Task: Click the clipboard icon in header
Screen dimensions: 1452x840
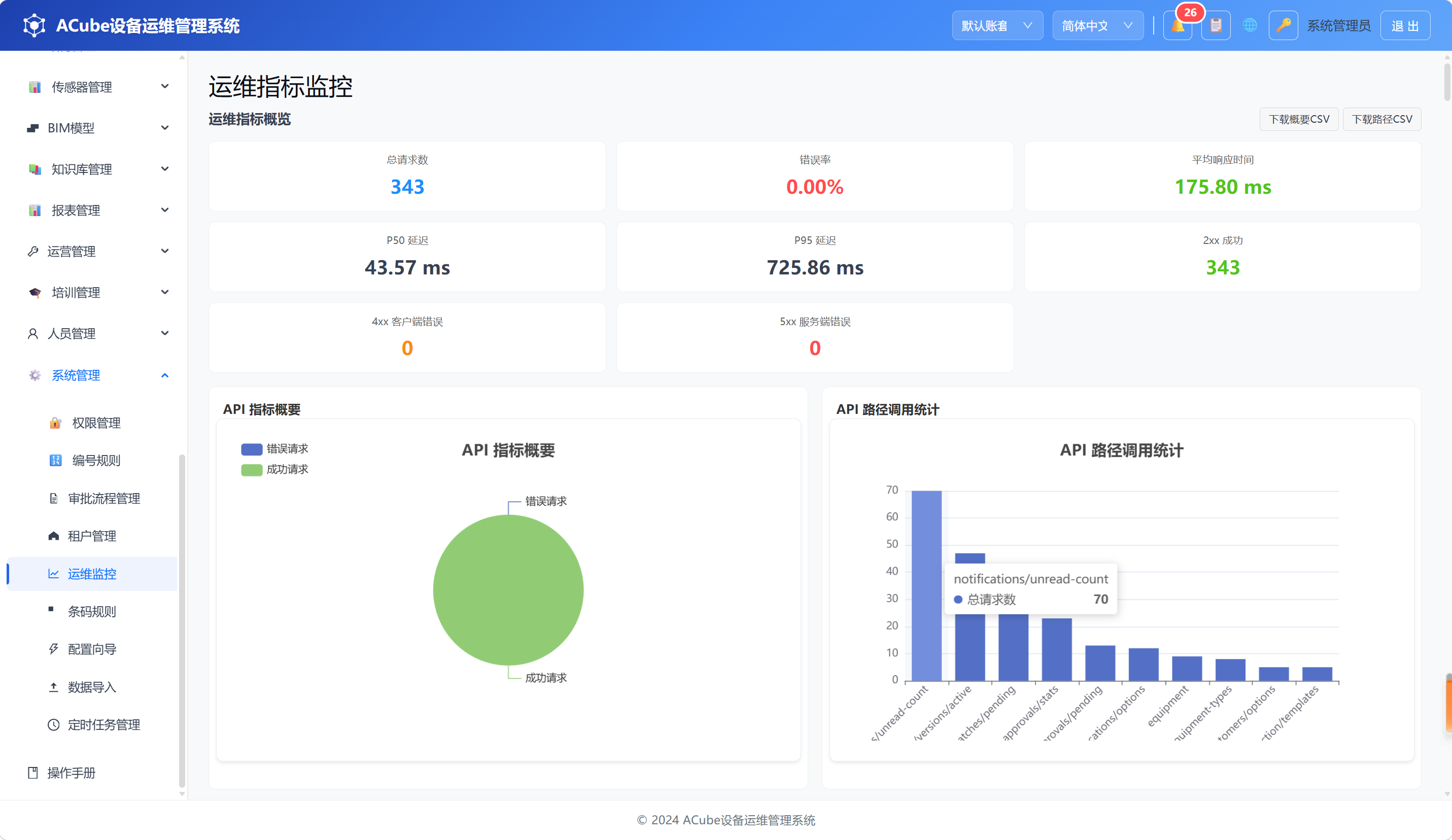Action: pyautogui.click(x=1216, y=25)
